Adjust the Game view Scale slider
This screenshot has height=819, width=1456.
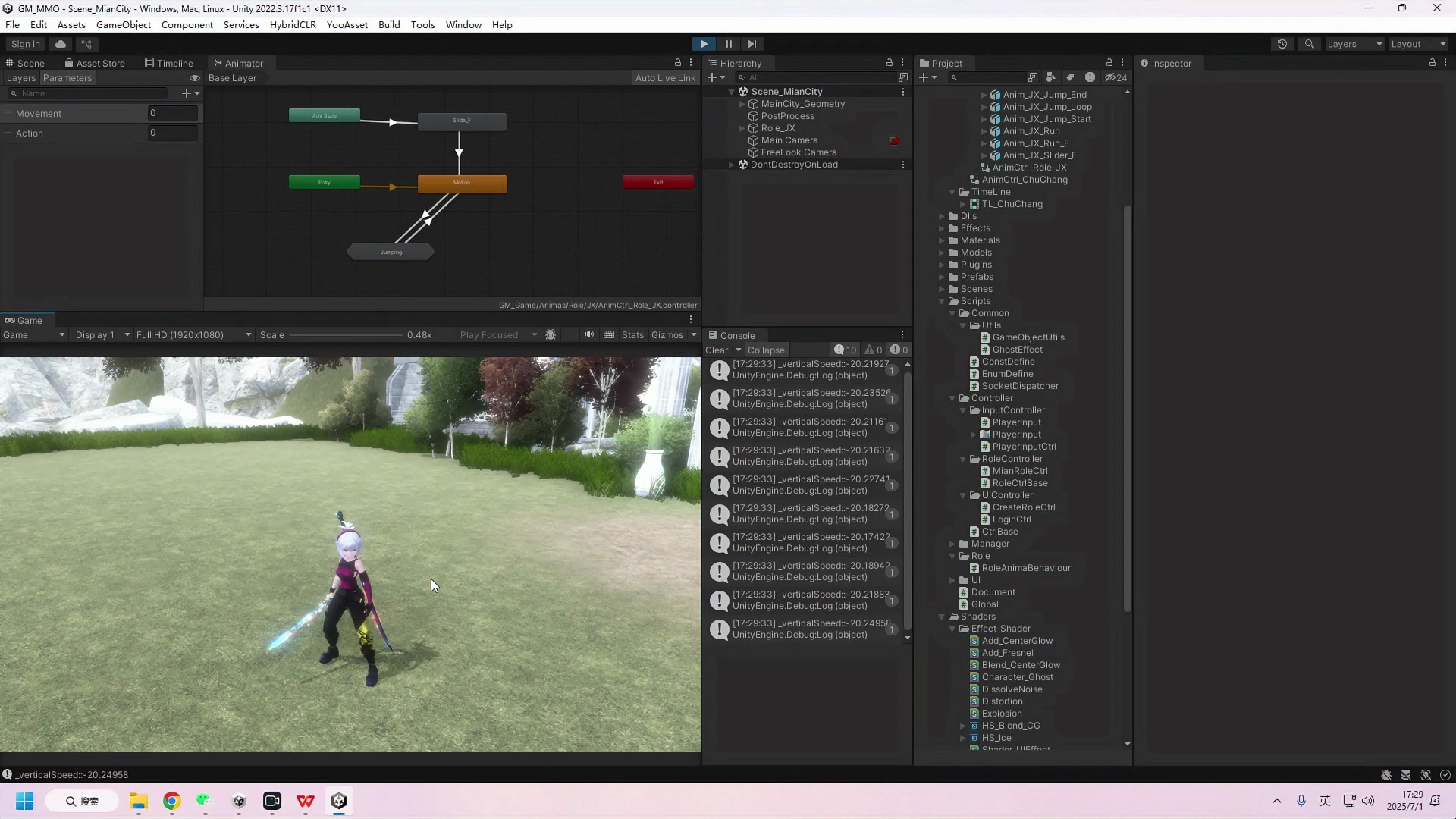(x=345, y=334)
